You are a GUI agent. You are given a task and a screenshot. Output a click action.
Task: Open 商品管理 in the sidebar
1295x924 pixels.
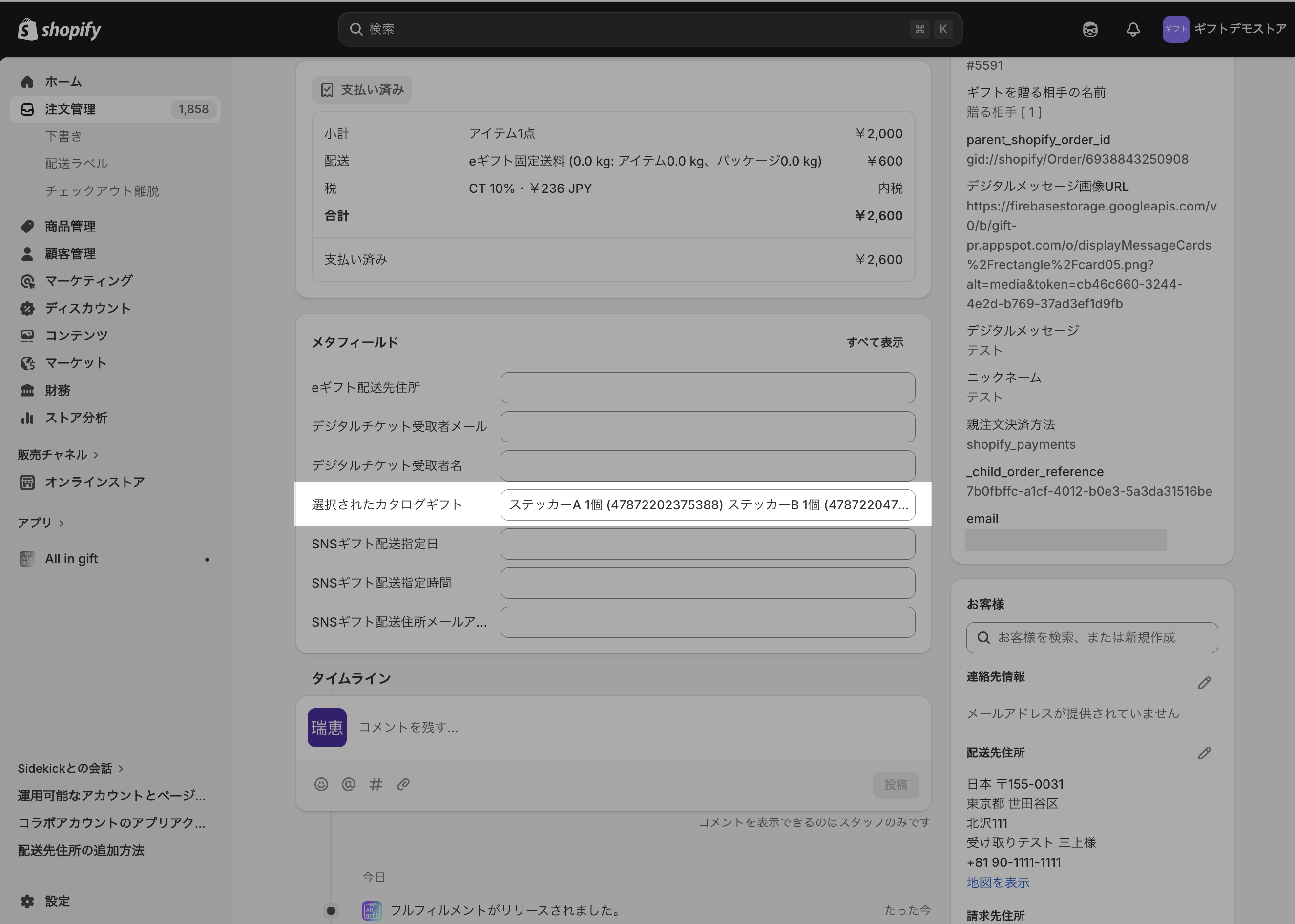point(70,227)
